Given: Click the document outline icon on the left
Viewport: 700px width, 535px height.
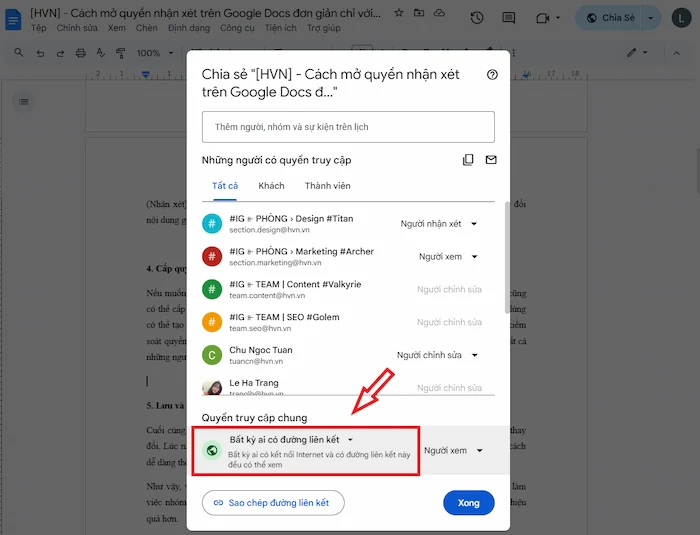Looking at the screenshot, I should tap(25, 101).
